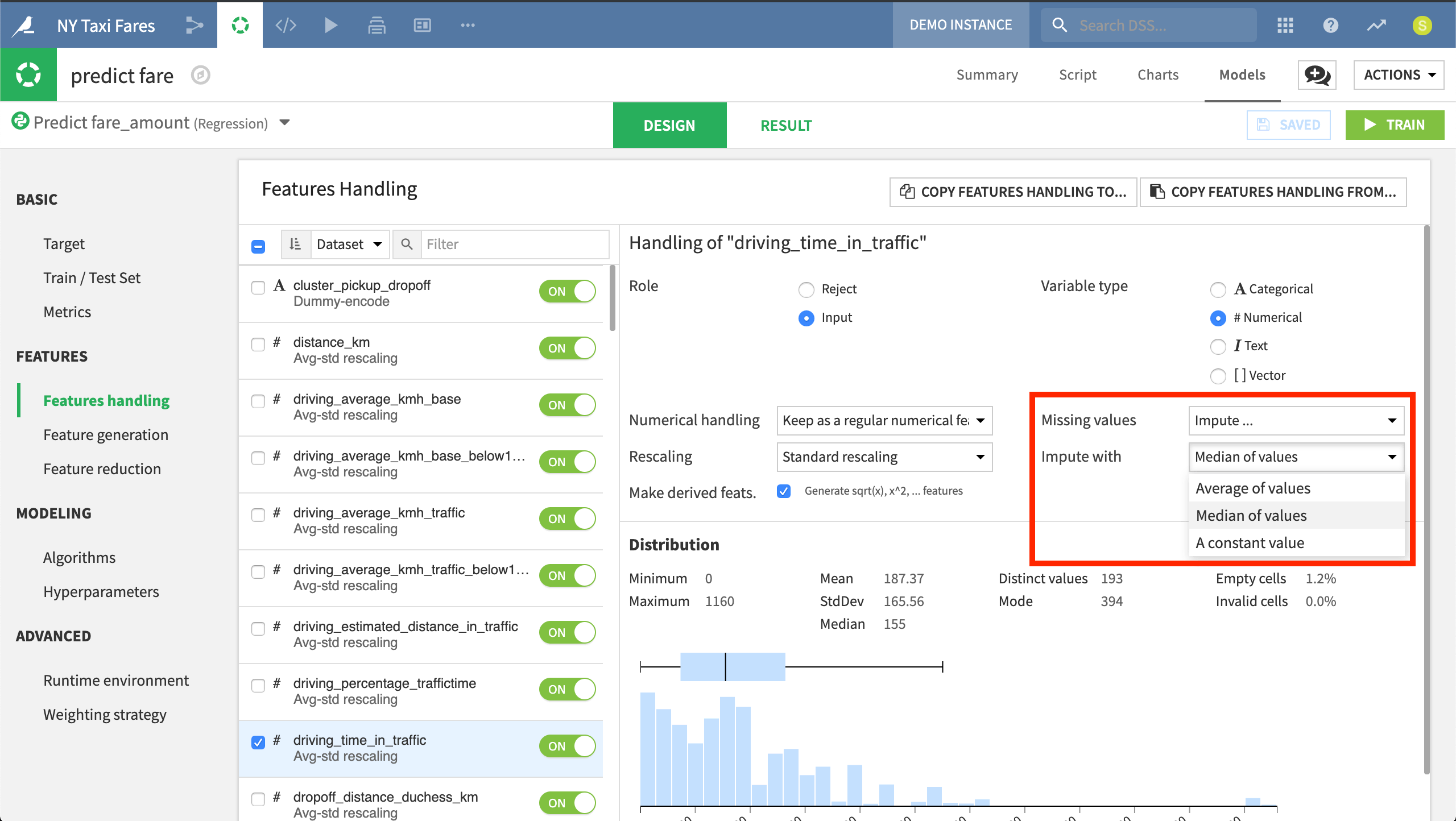Open the Algorithms settings section
This screenshot has height=821, width=1456.
[x=79, y=558]
